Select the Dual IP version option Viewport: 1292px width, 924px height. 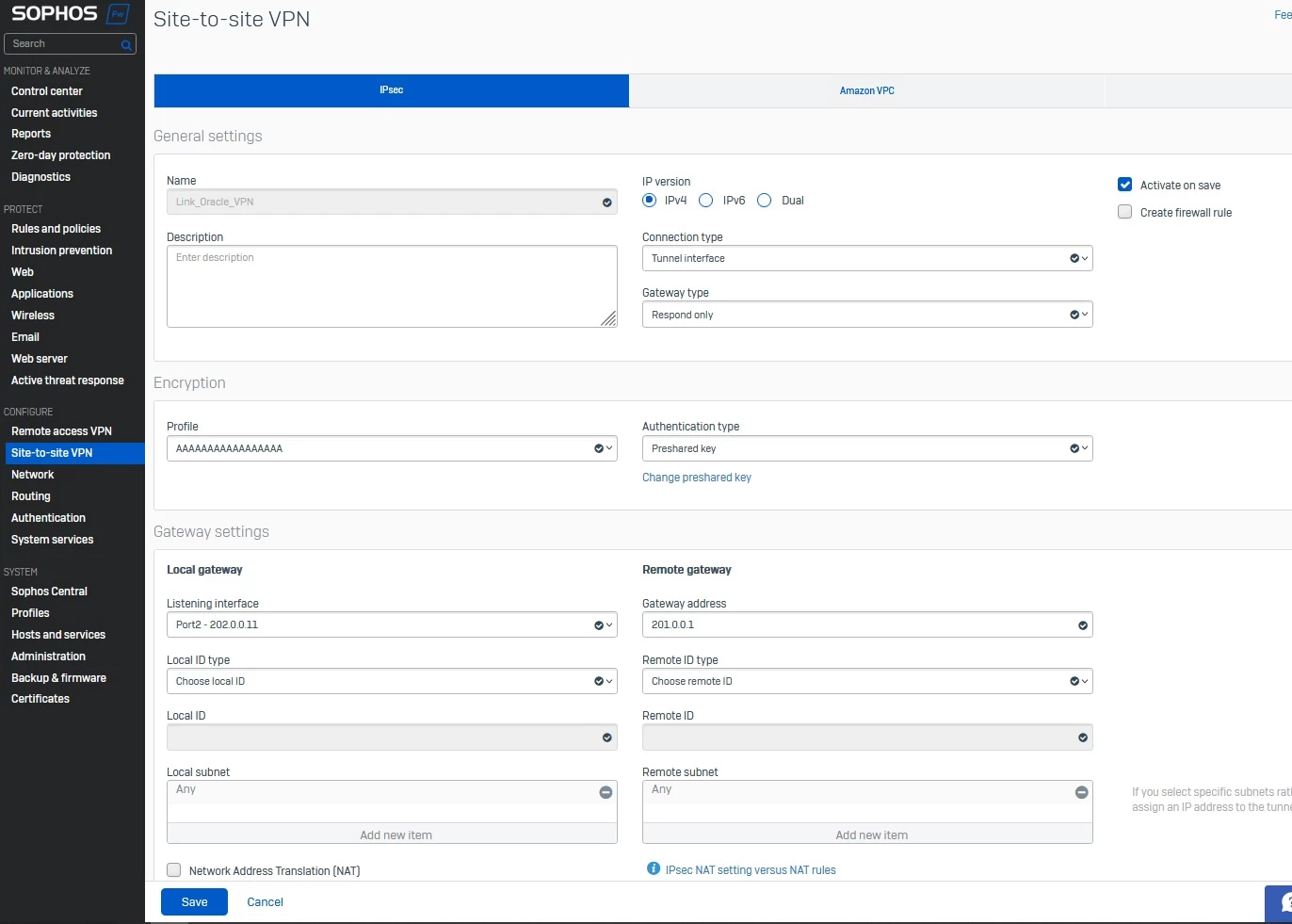click(x=765, y=201)
